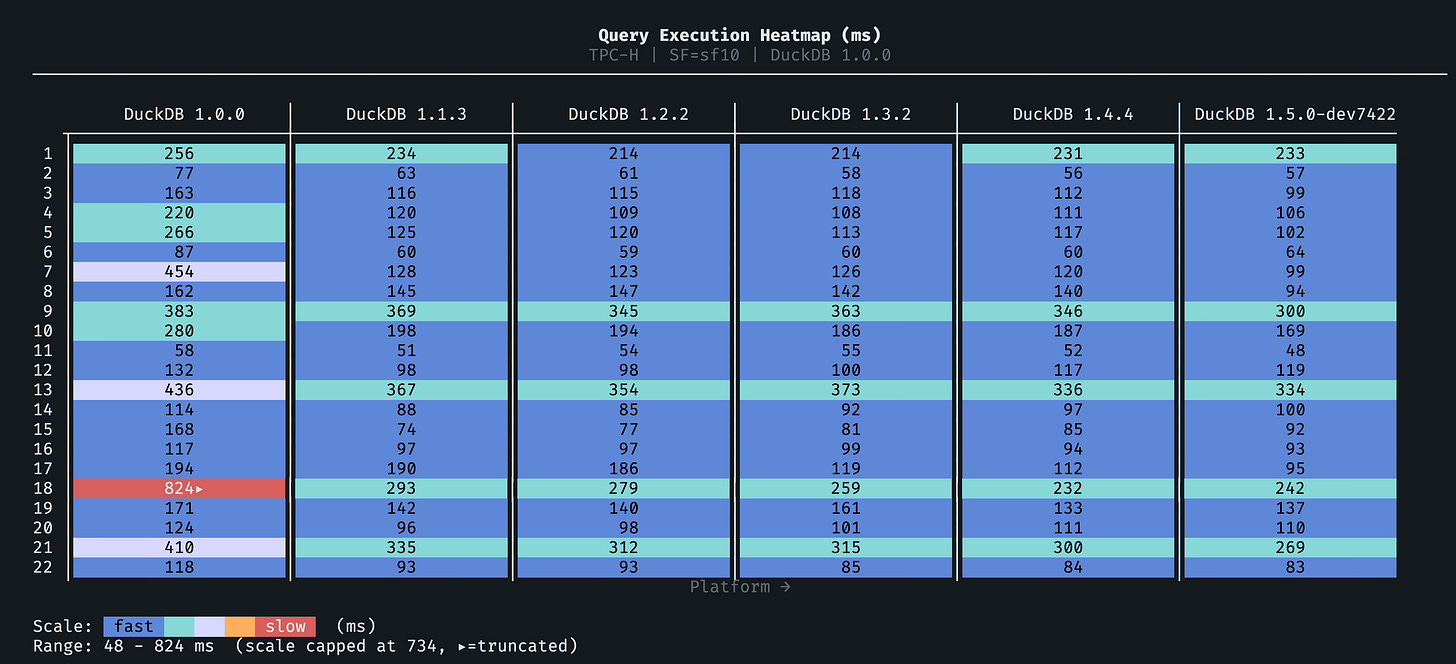Click the 279 cell under DuckDB 1.2.2

[x=624, y=489]
